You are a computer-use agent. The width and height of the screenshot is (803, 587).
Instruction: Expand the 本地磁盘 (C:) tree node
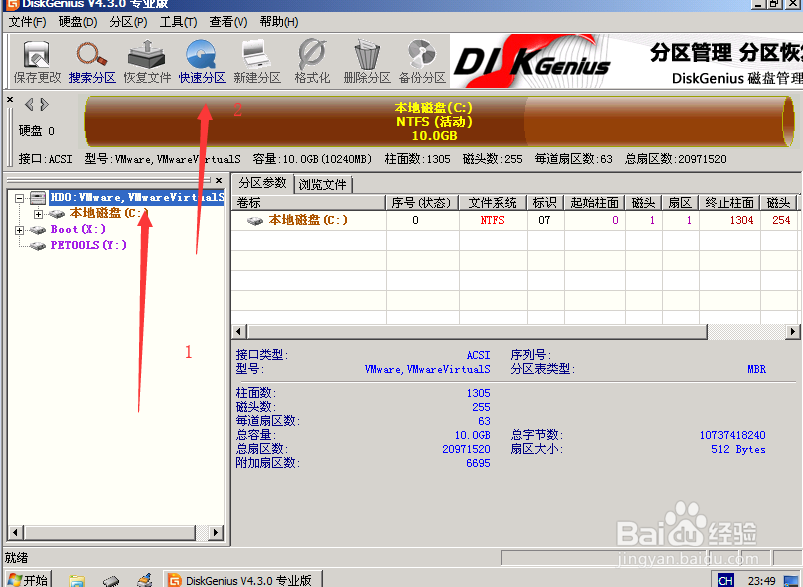[38, 214]
